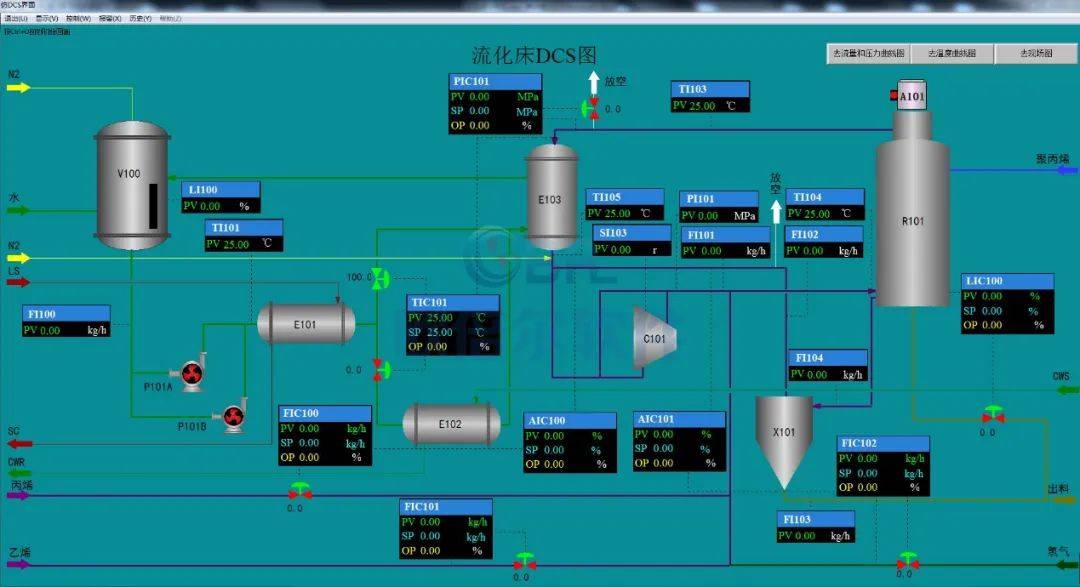Screen dimensions: 1080x587
Task: Click the valve under the LIC100 controller
Action: (992, 415)
